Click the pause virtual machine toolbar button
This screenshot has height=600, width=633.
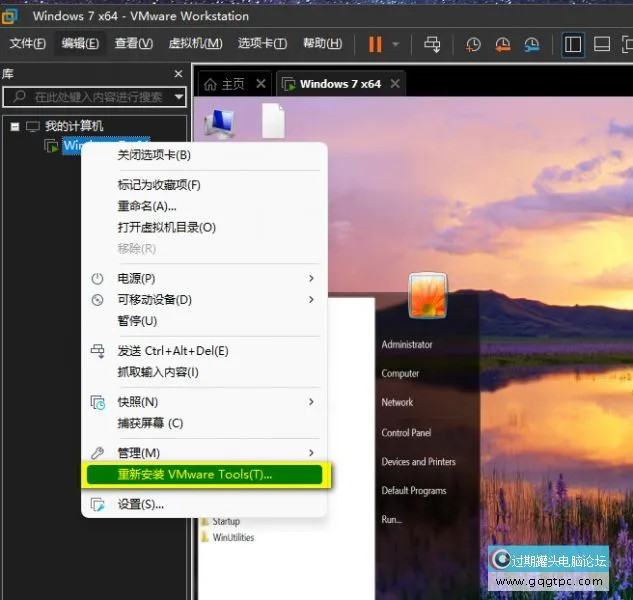(x=375, y=44)
